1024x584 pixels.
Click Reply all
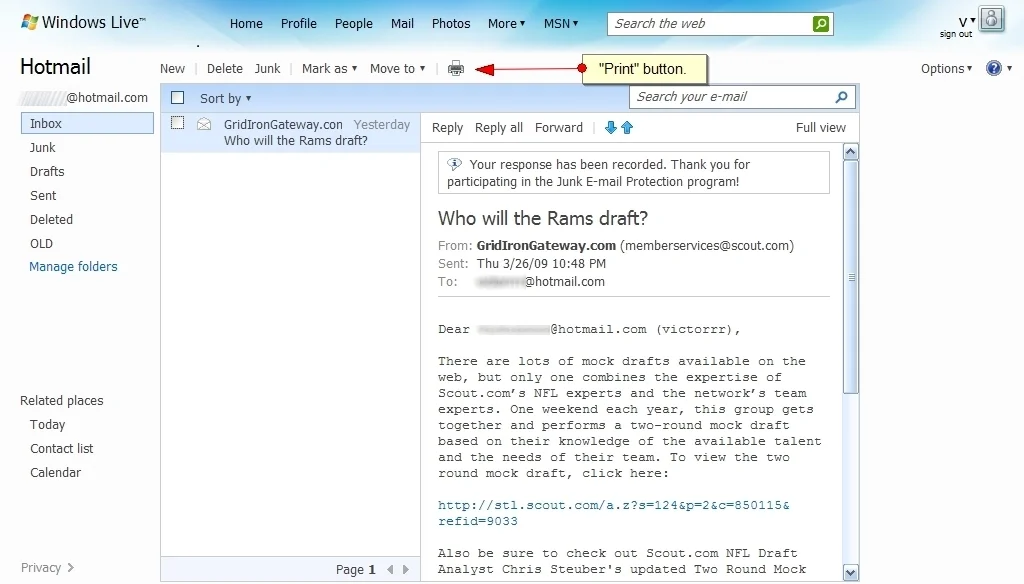tap(499, 128)
